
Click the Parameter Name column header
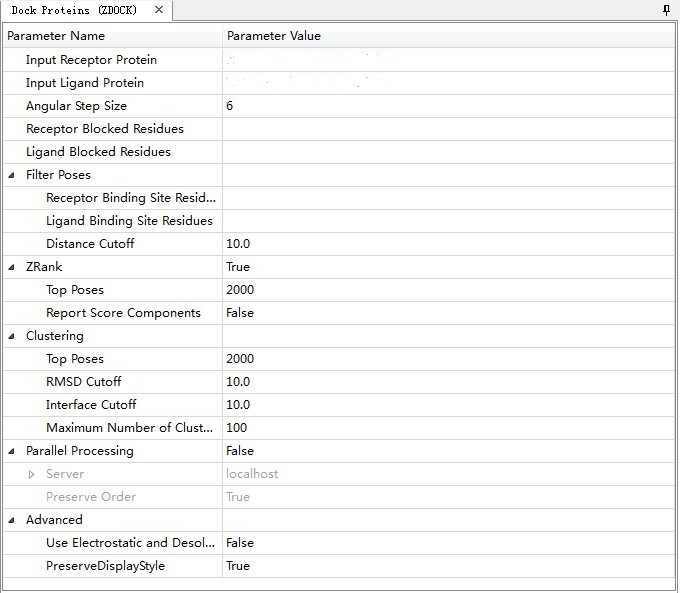pos(112,36)
